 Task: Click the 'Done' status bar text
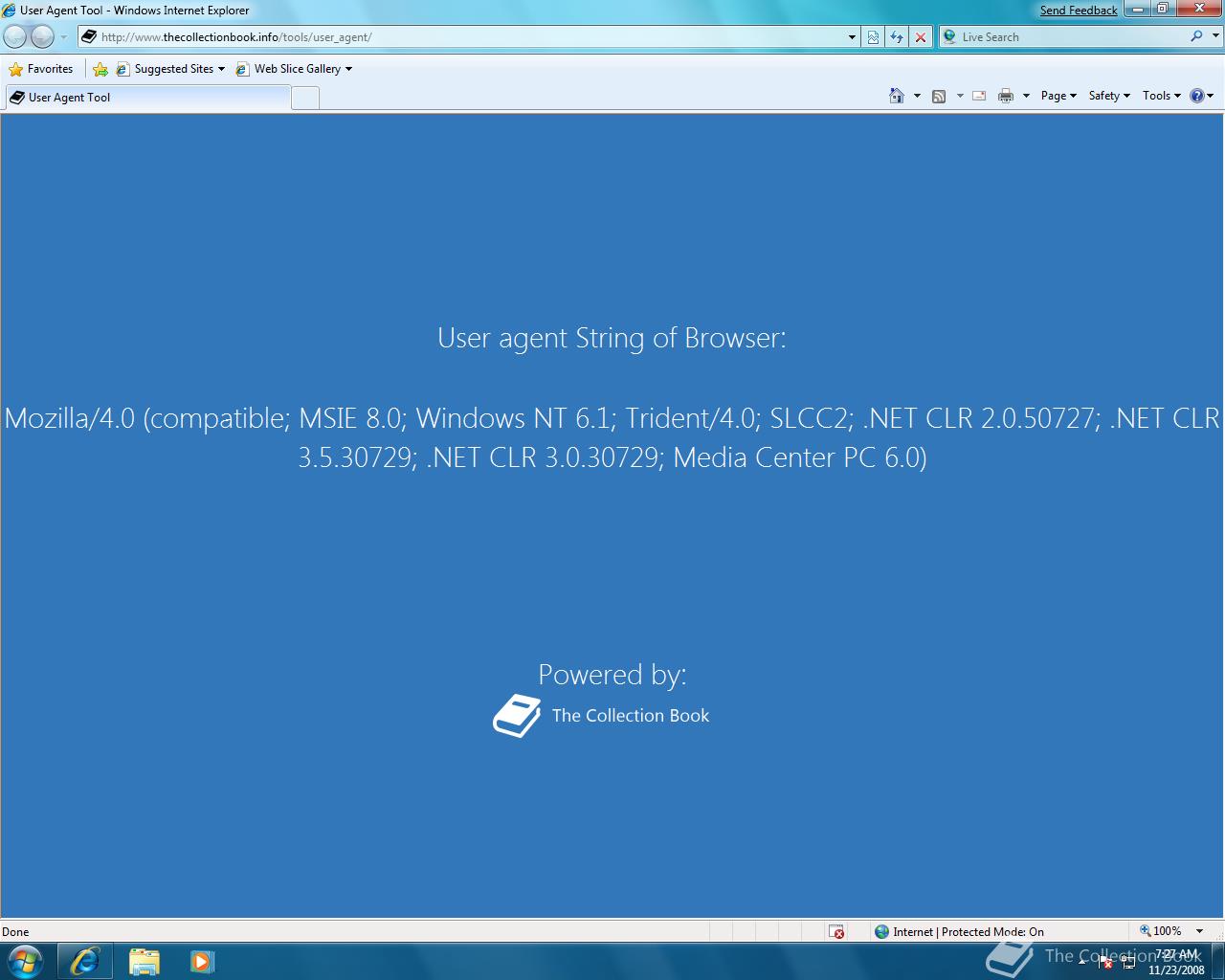point(15,931)
